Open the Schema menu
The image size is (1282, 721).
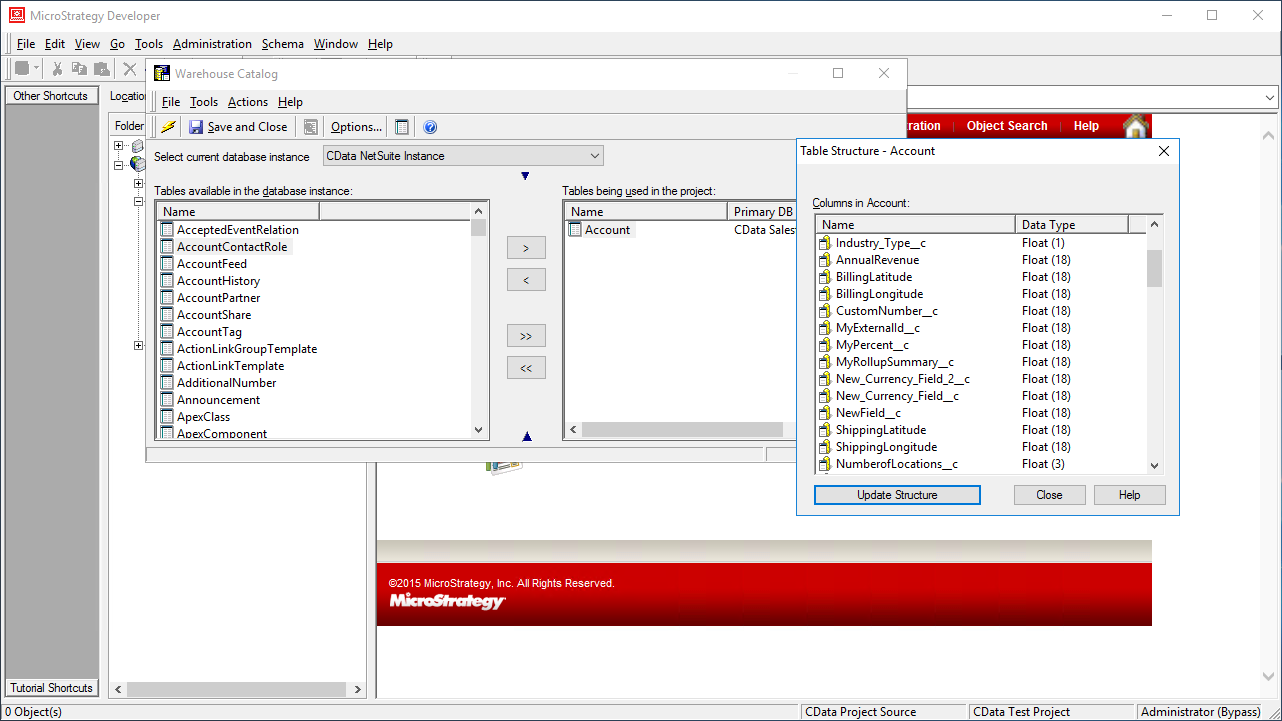[x=282, y=43]
